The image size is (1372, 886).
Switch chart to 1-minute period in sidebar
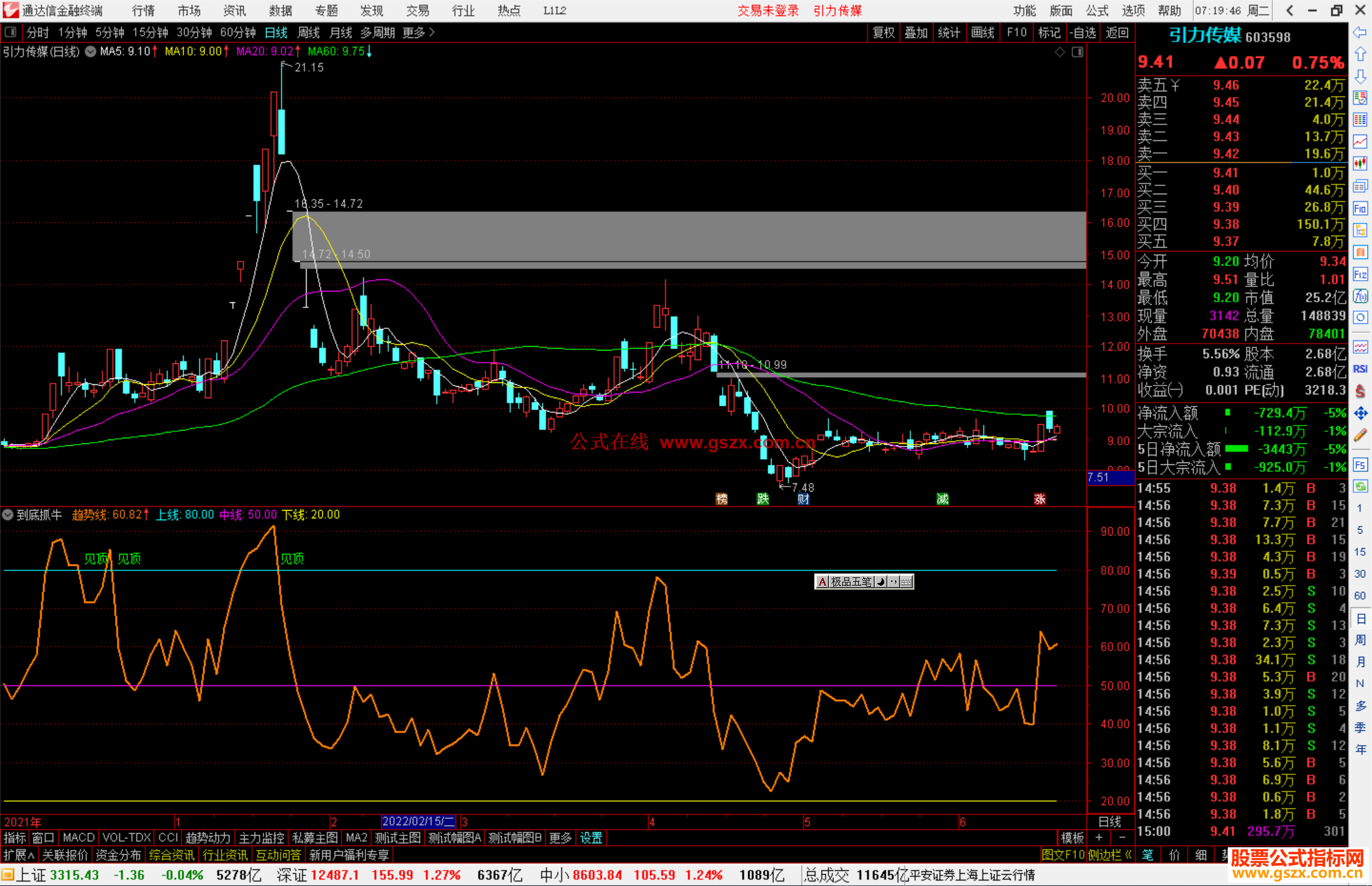click(x=1359, y=508)
